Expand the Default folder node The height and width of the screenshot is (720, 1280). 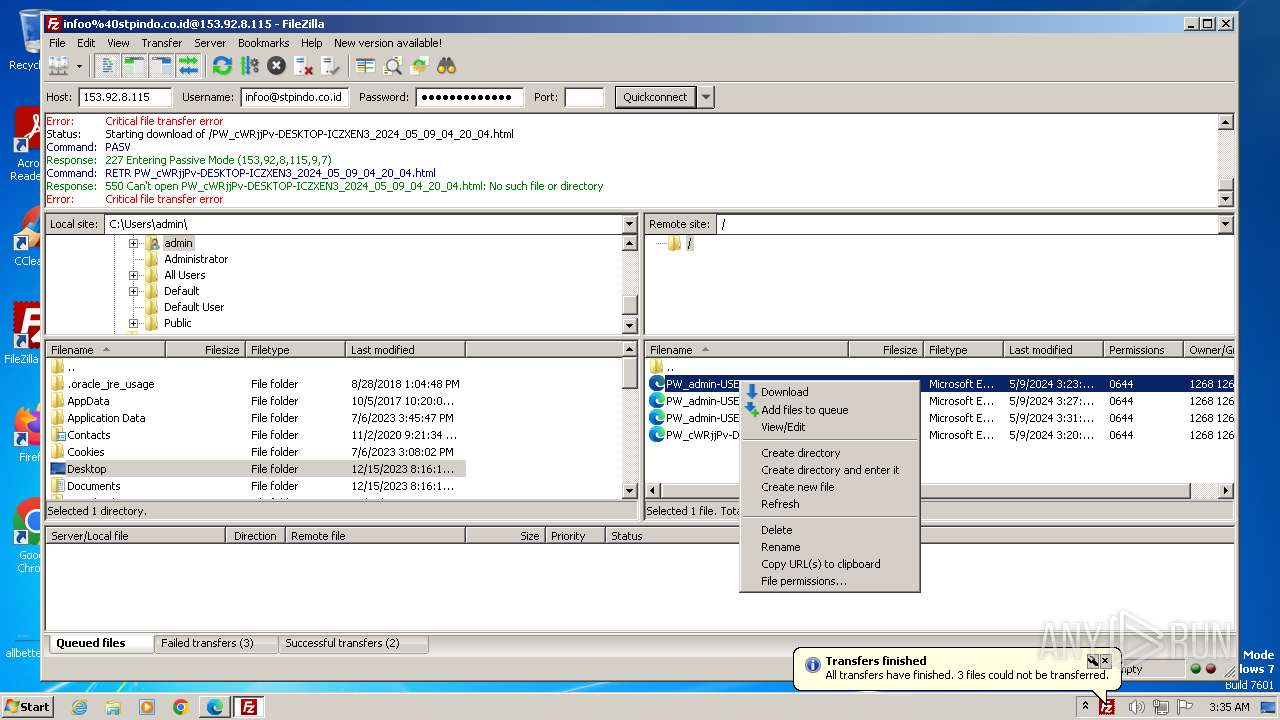[x=133, y=291]
